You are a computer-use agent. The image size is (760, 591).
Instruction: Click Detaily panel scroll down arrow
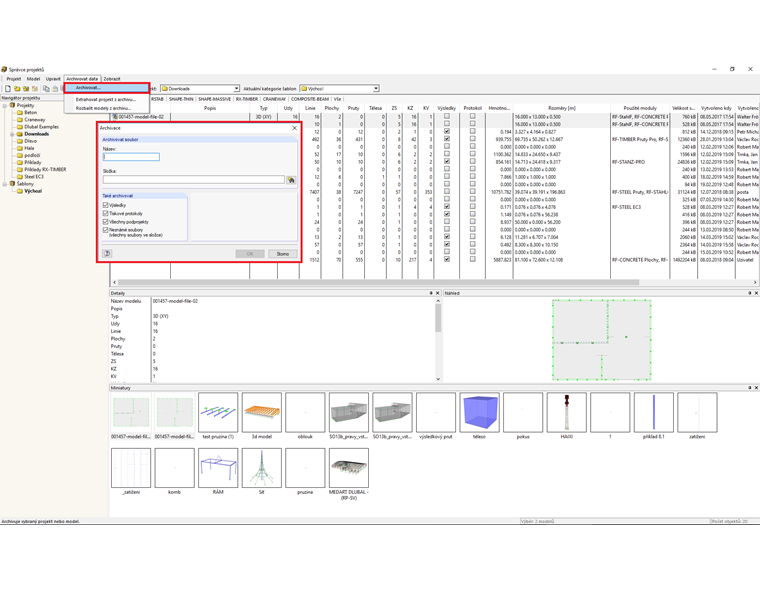coord(438,379)
